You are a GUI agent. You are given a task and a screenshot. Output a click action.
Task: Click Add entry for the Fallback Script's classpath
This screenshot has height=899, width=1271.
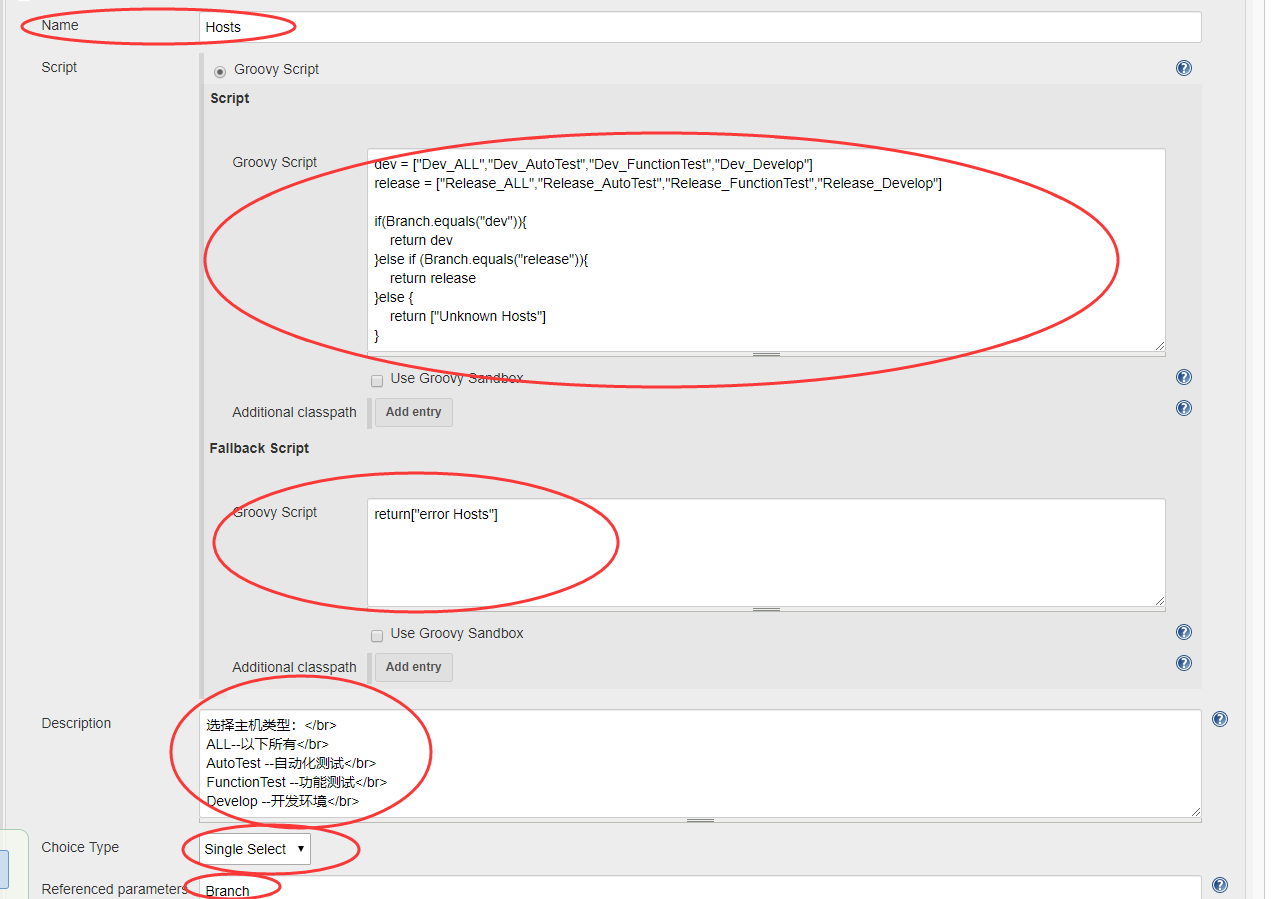413,667
